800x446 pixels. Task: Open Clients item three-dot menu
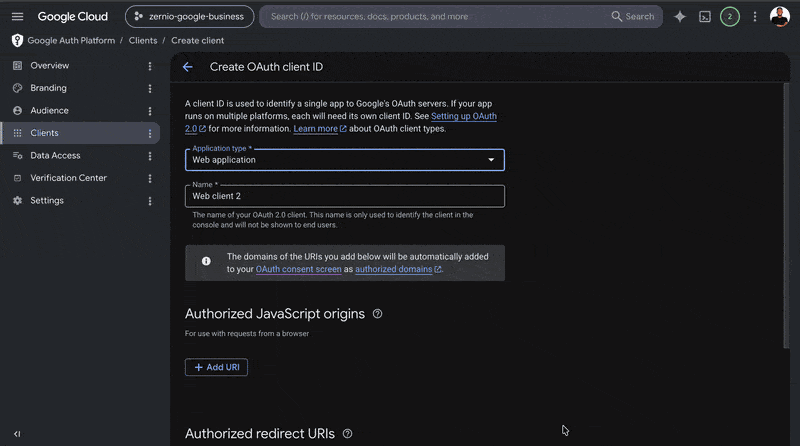pyautogui.click(x=149, y=133)
